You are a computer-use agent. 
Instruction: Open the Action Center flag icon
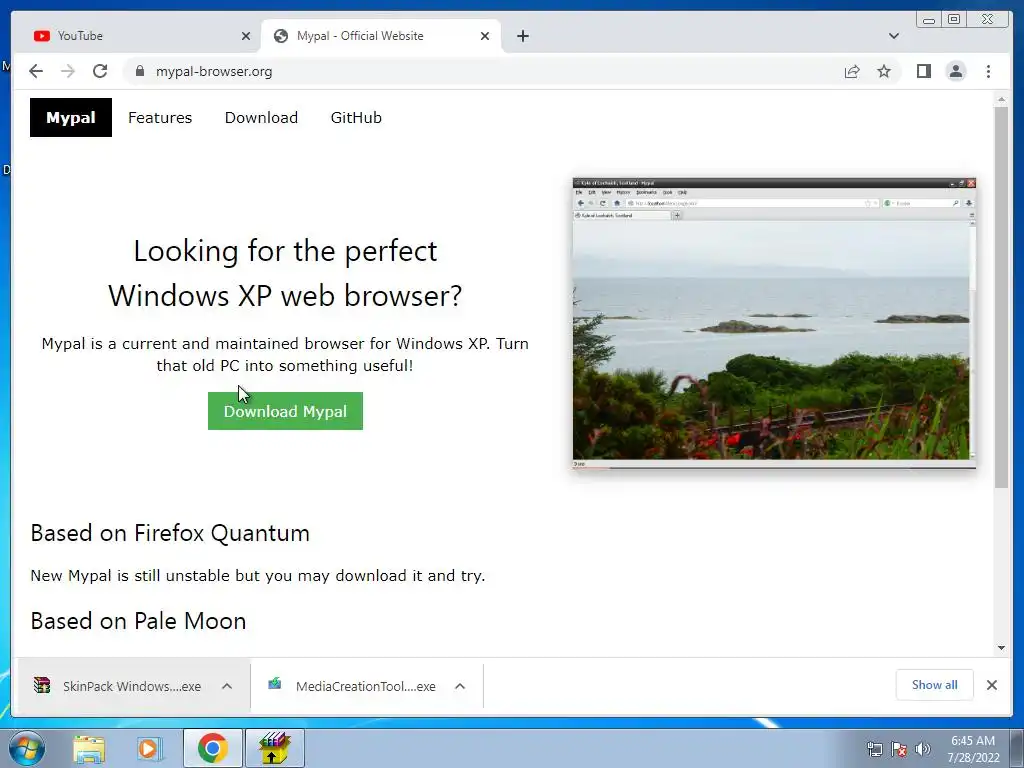899,749
